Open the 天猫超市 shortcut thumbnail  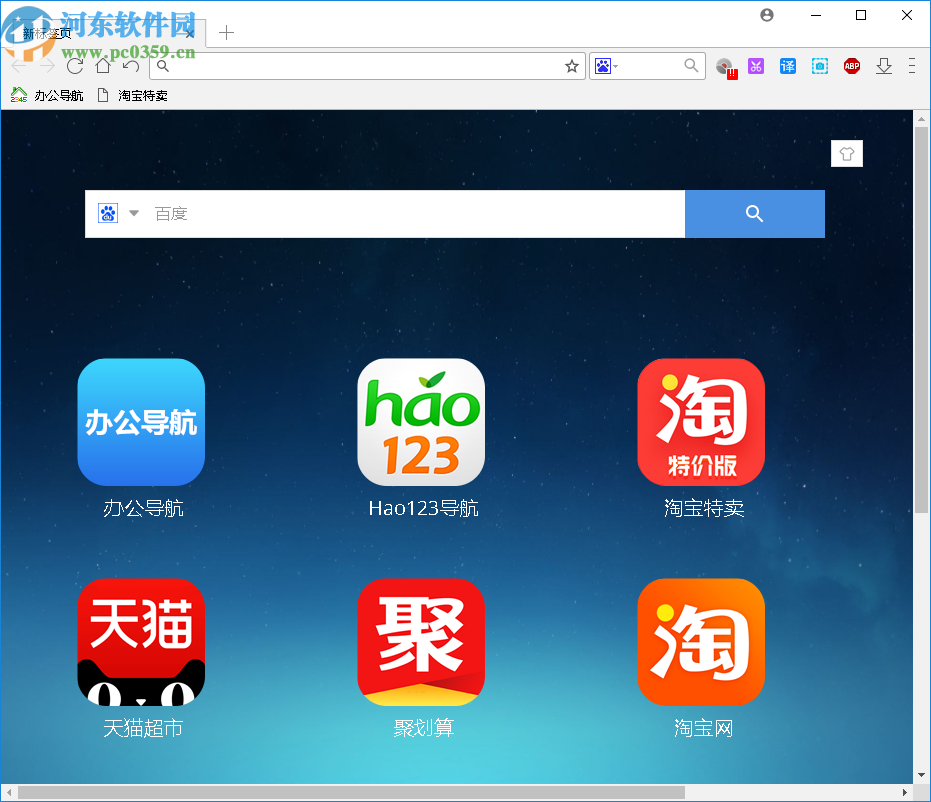click(x=141, y=642)
